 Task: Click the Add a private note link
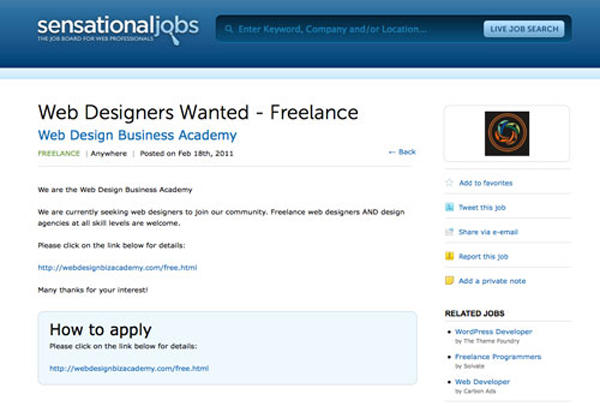(492, 281)
